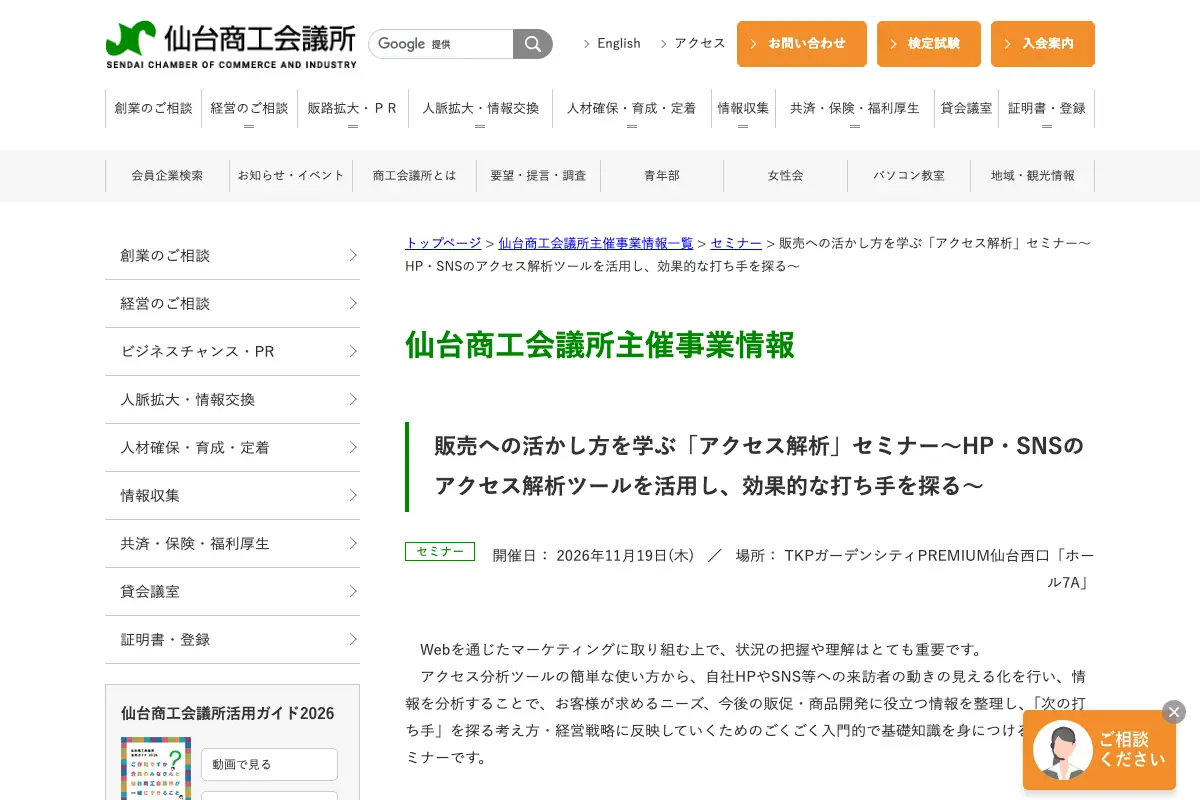Open sidebar 共済・保険・福利厚生 item
1200x800 pixels.
(232, 543)
